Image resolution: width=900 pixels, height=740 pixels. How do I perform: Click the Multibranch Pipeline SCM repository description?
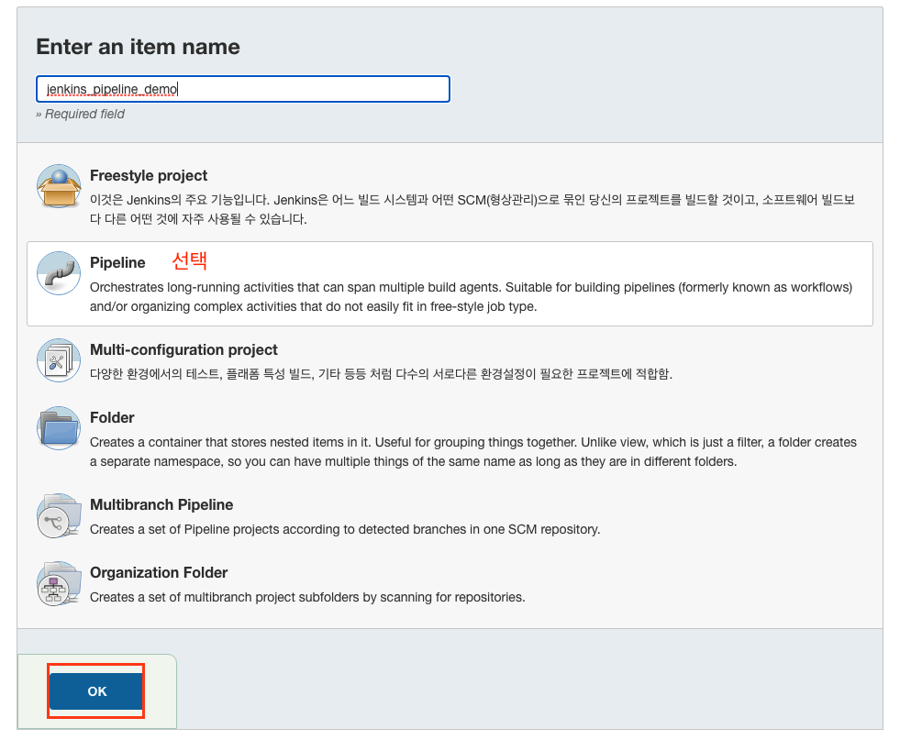(345, 529)
